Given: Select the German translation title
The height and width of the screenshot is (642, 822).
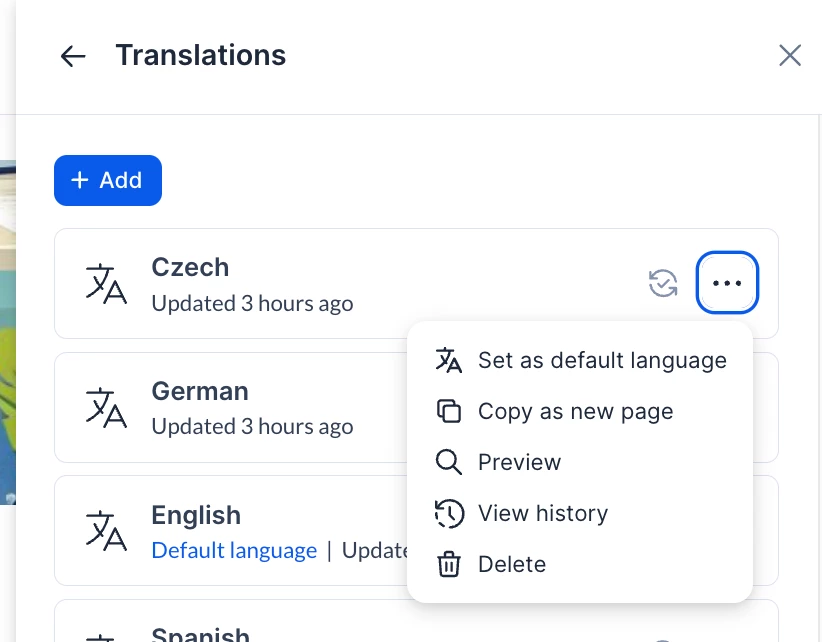Looking at the screenshot, I should (x=200, y=391).
